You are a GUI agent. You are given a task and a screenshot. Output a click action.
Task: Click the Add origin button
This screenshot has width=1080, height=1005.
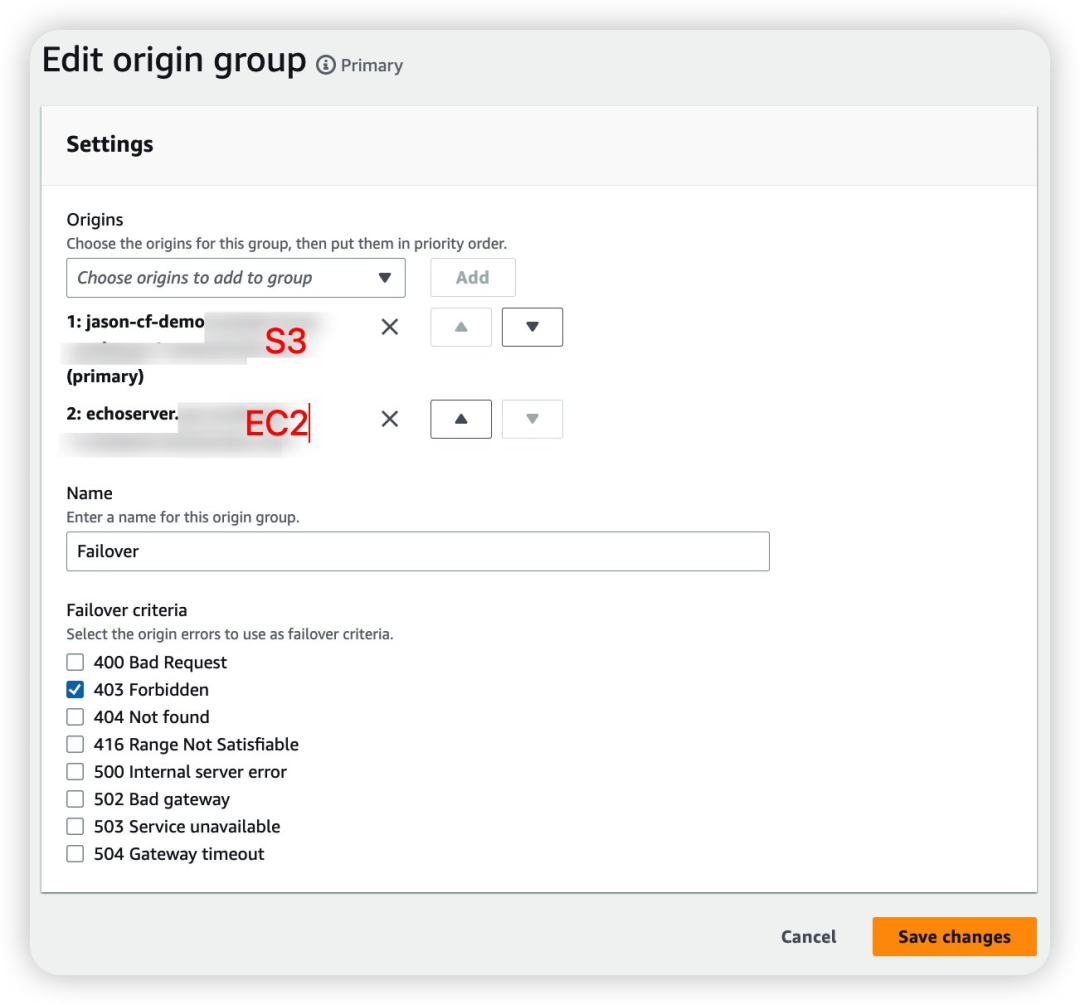coord(473,278)
